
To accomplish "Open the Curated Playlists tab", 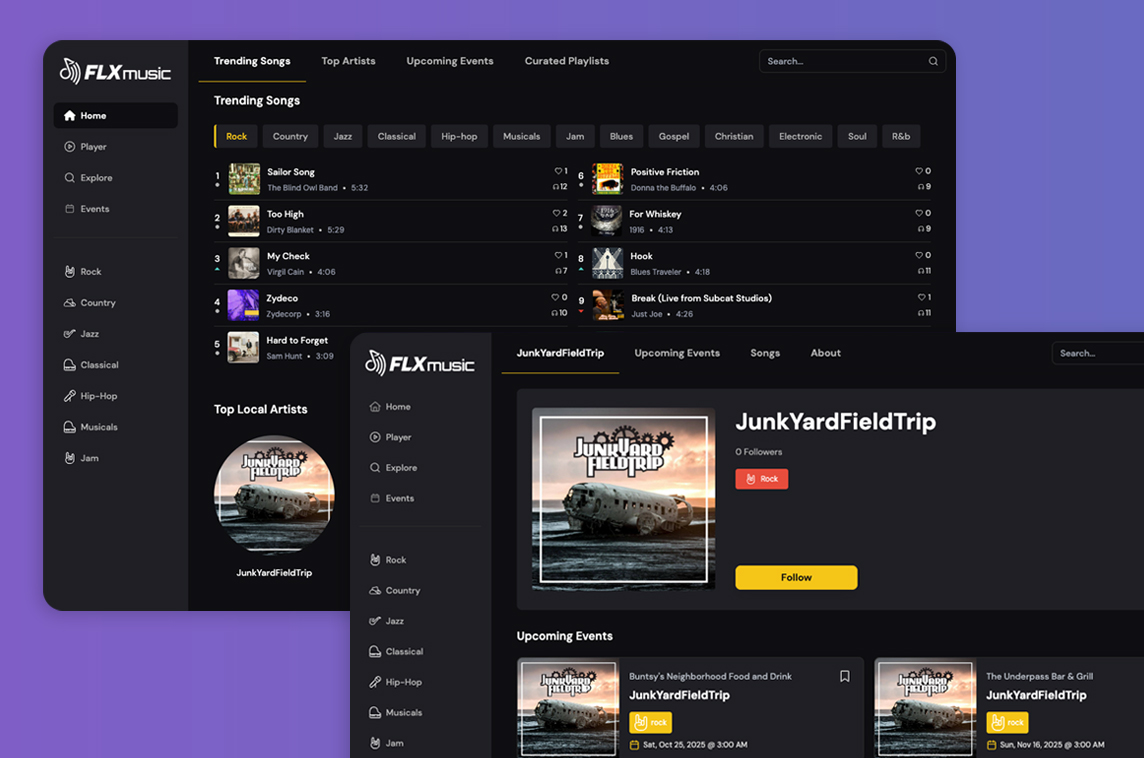I will pyautogui.click(x=566, y=61).
